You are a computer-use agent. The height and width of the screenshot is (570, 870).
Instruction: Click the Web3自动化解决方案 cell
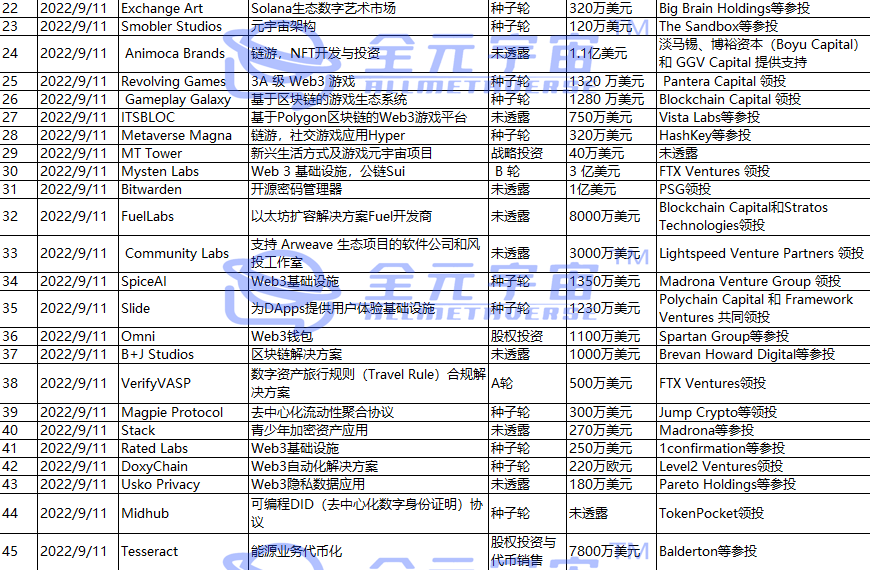point(368,467)
